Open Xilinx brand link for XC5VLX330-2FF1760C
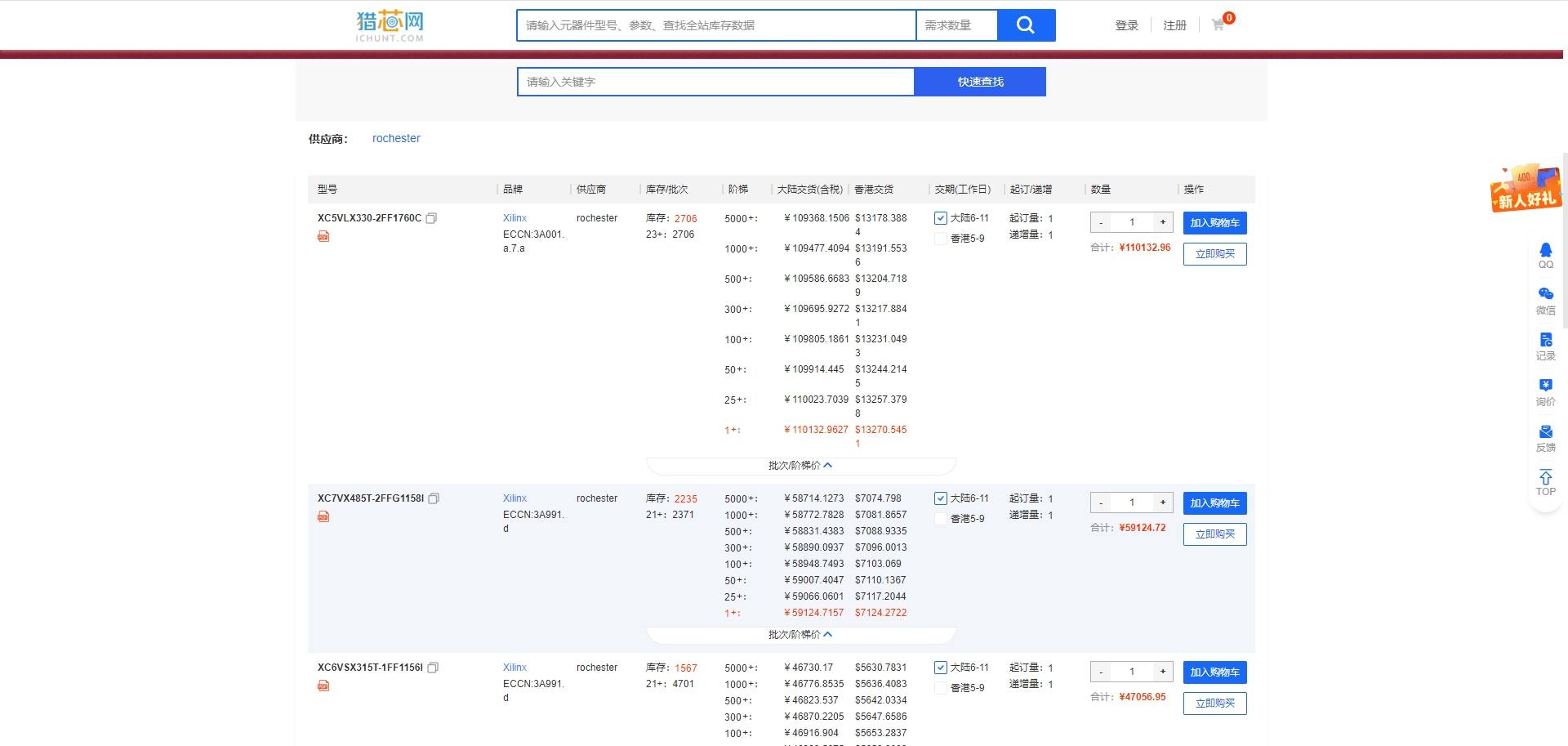Image resolution: width=1568 pixels, height=746 pixels. [514, 218]
